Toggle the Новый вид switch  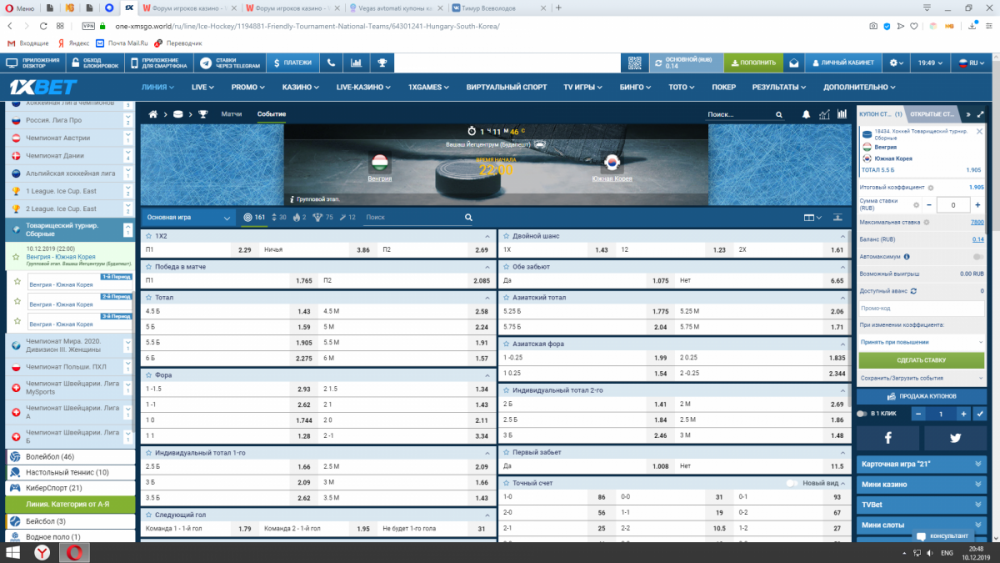792,483
